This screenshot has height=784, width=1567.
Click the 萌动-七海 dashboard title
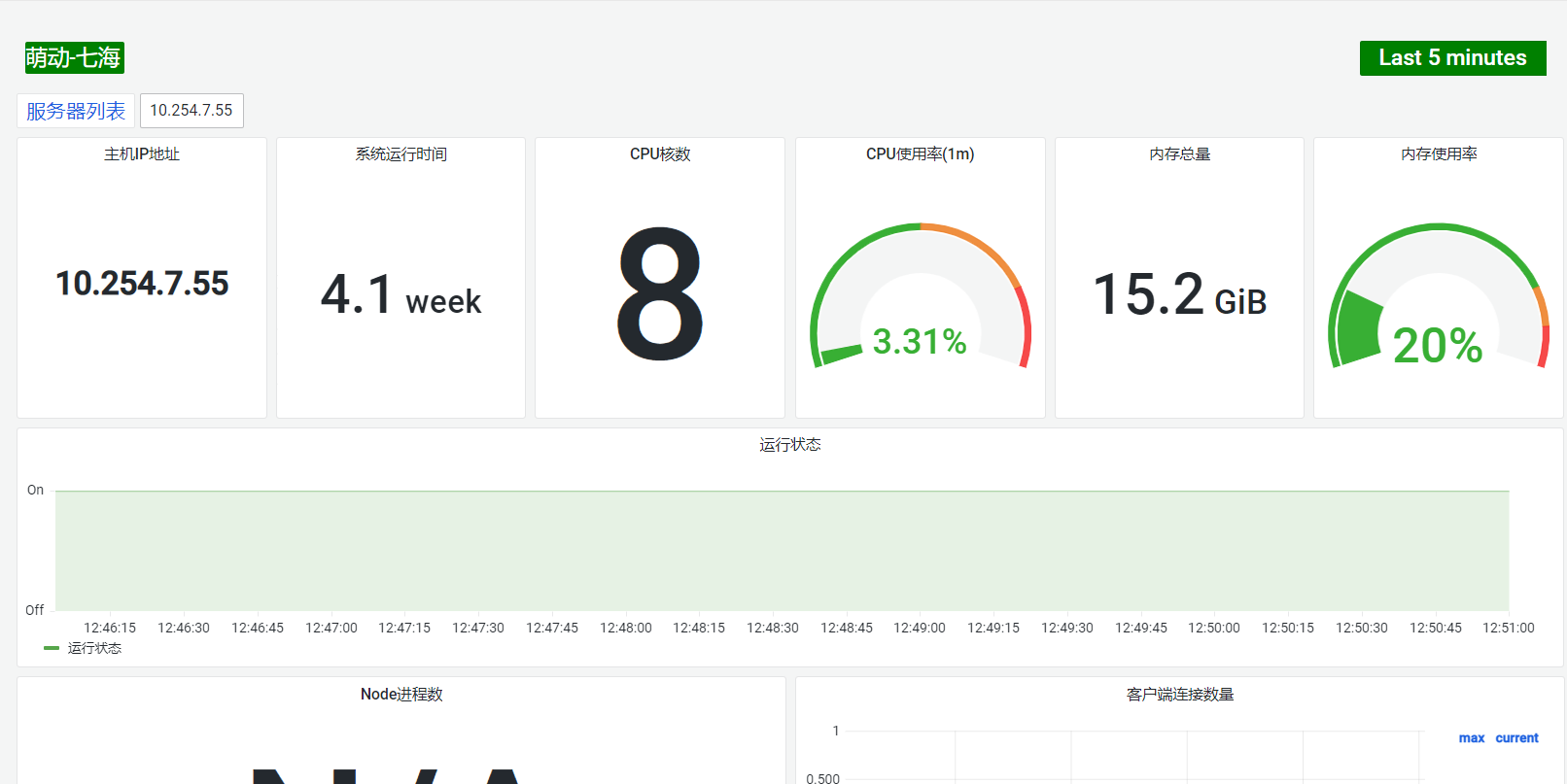pos(74,58)
